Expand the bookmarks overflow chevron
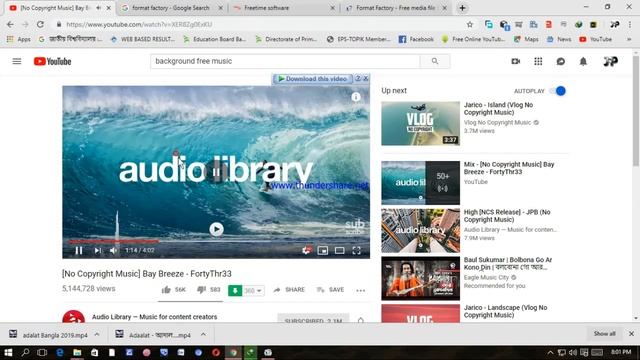 (x=629, y=39)
